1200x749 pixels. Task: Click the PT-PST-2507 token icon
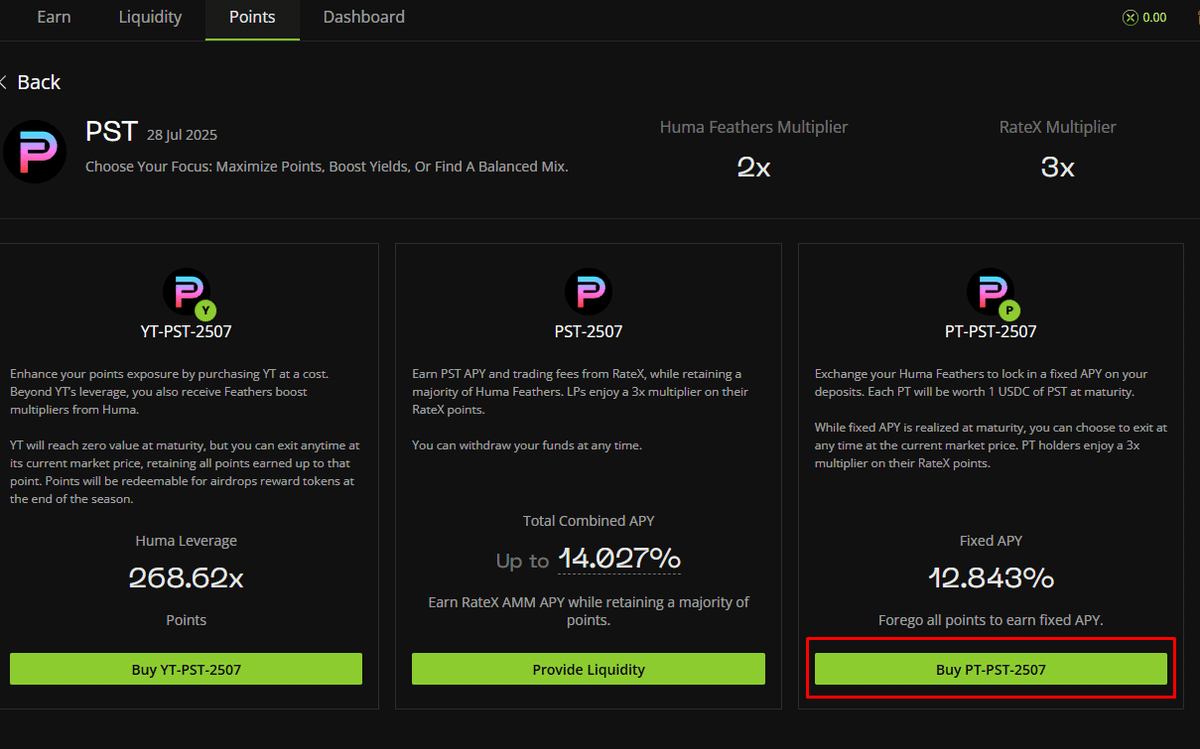click(988, 293)
